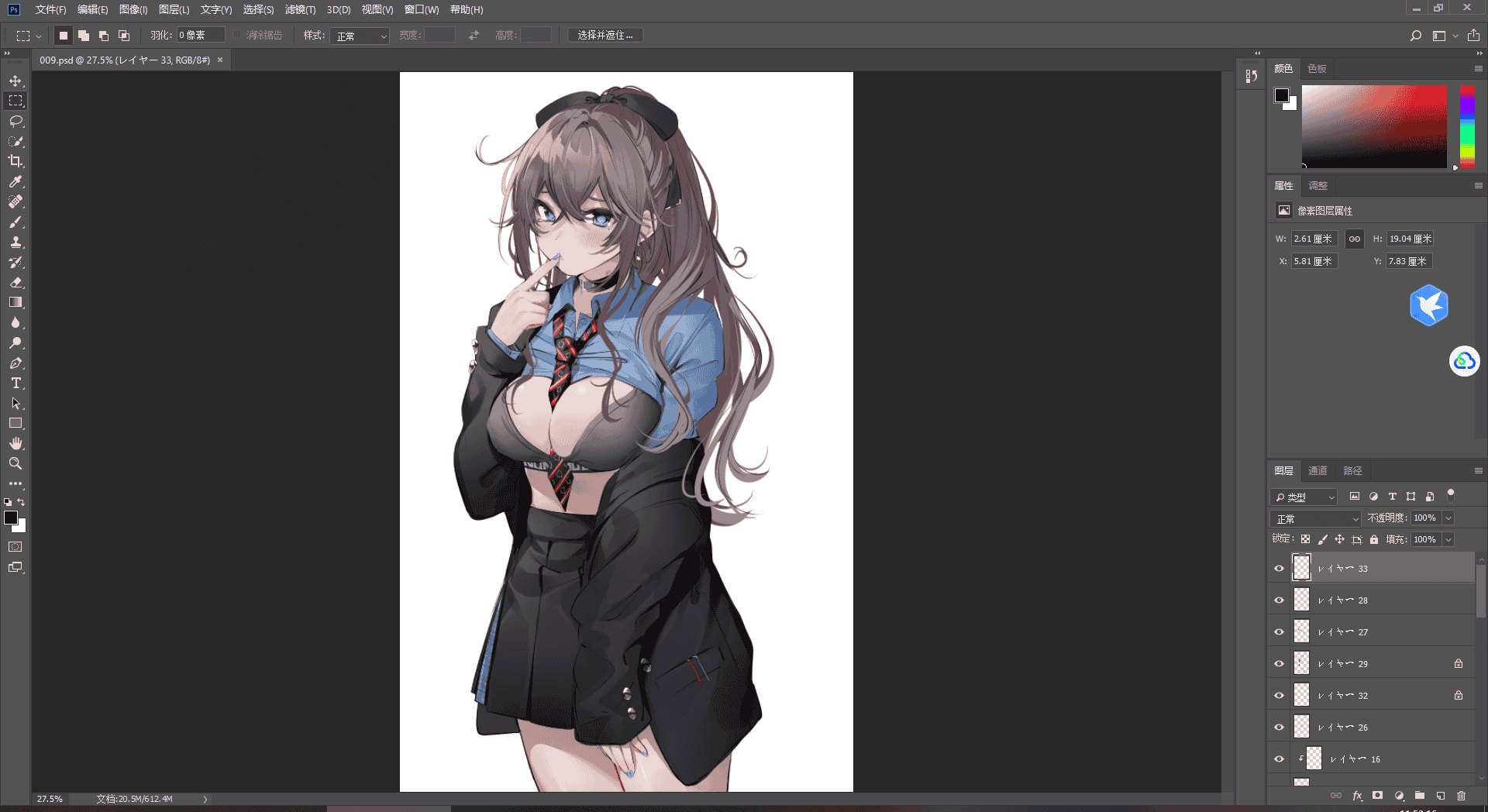Close the 009.psd document tab
This screenshot has height=812, width=1488.
click(220, 60)
